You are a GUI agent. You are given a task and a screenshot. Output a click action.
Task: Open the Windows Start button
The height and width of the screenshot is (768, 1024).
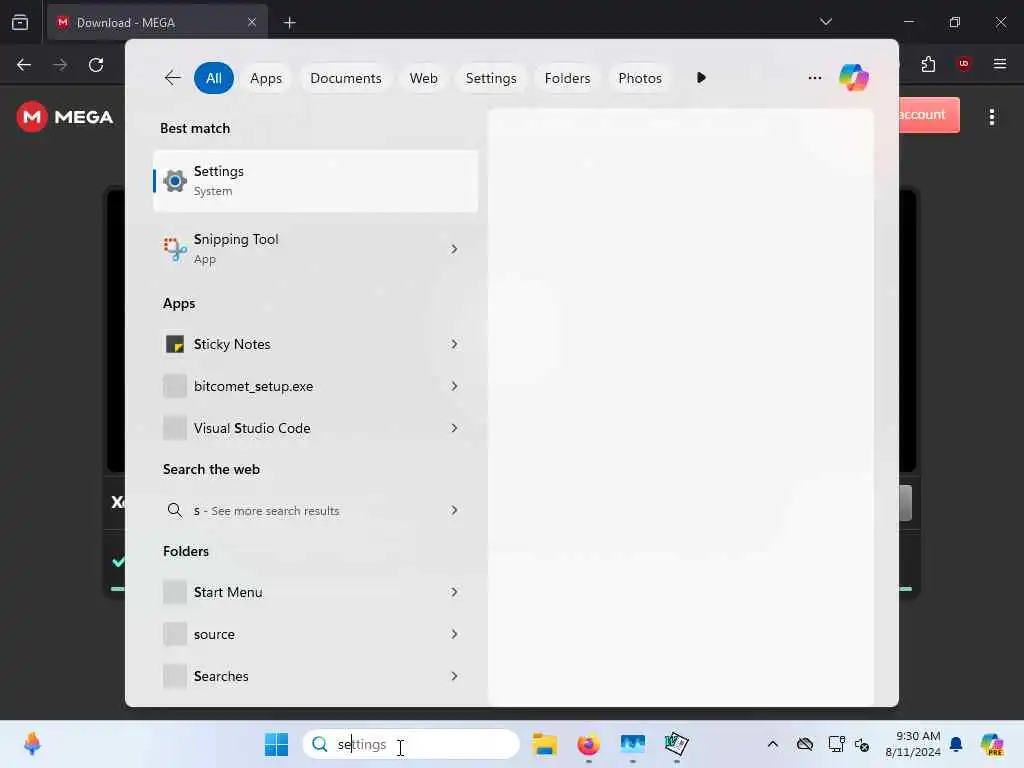click(x=276, y=744)
